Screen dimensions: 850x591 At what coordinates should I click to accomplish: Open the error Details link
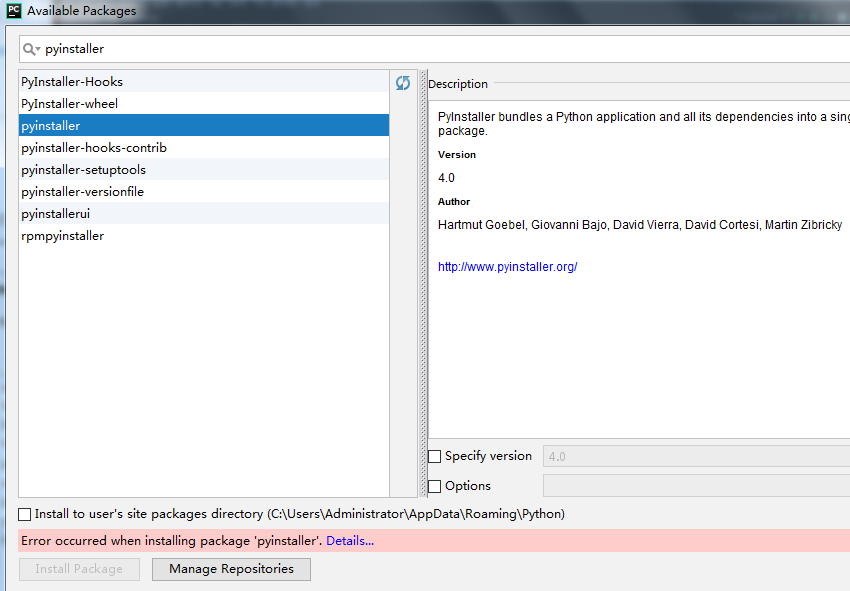click(x=350, y=541)
